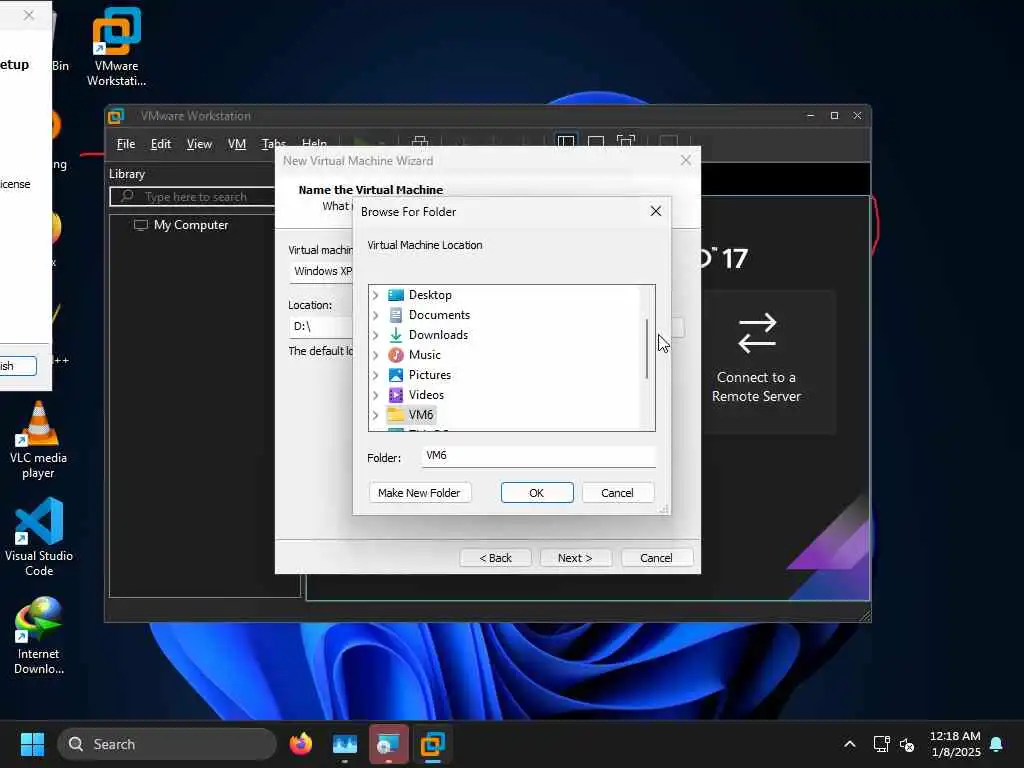Screen dimensions: 1024x768
Task: Click Make New Folder button
Action: [419, 492]
